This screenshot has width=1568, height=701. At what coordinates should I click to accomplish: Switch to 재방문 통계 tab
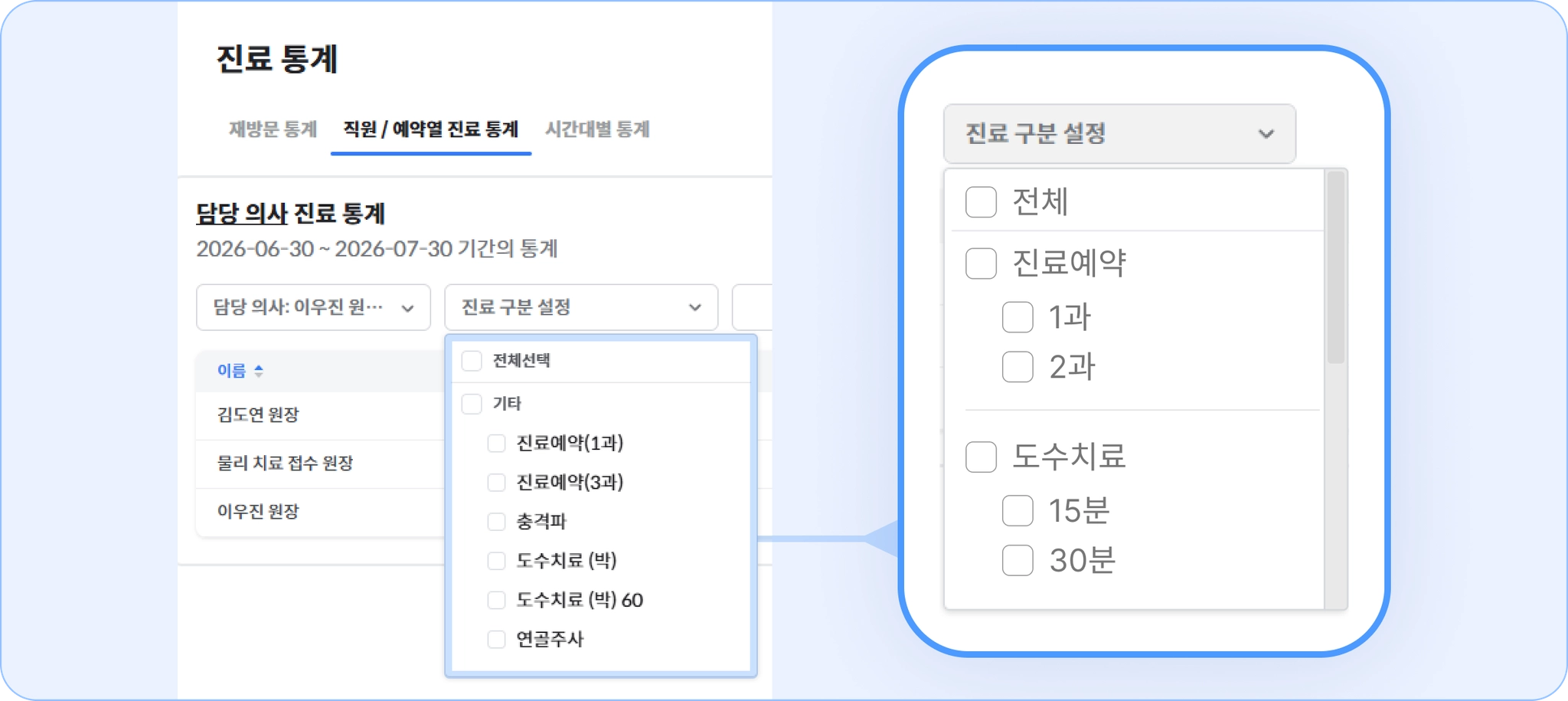(273, 129)
